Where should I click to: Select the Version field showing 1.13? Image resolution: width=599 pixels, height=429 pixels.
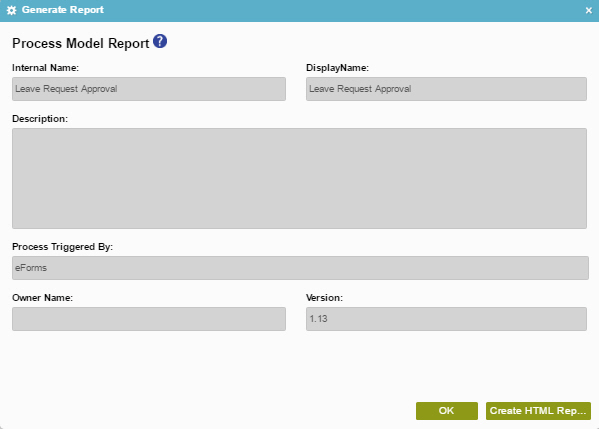(446, 319)
